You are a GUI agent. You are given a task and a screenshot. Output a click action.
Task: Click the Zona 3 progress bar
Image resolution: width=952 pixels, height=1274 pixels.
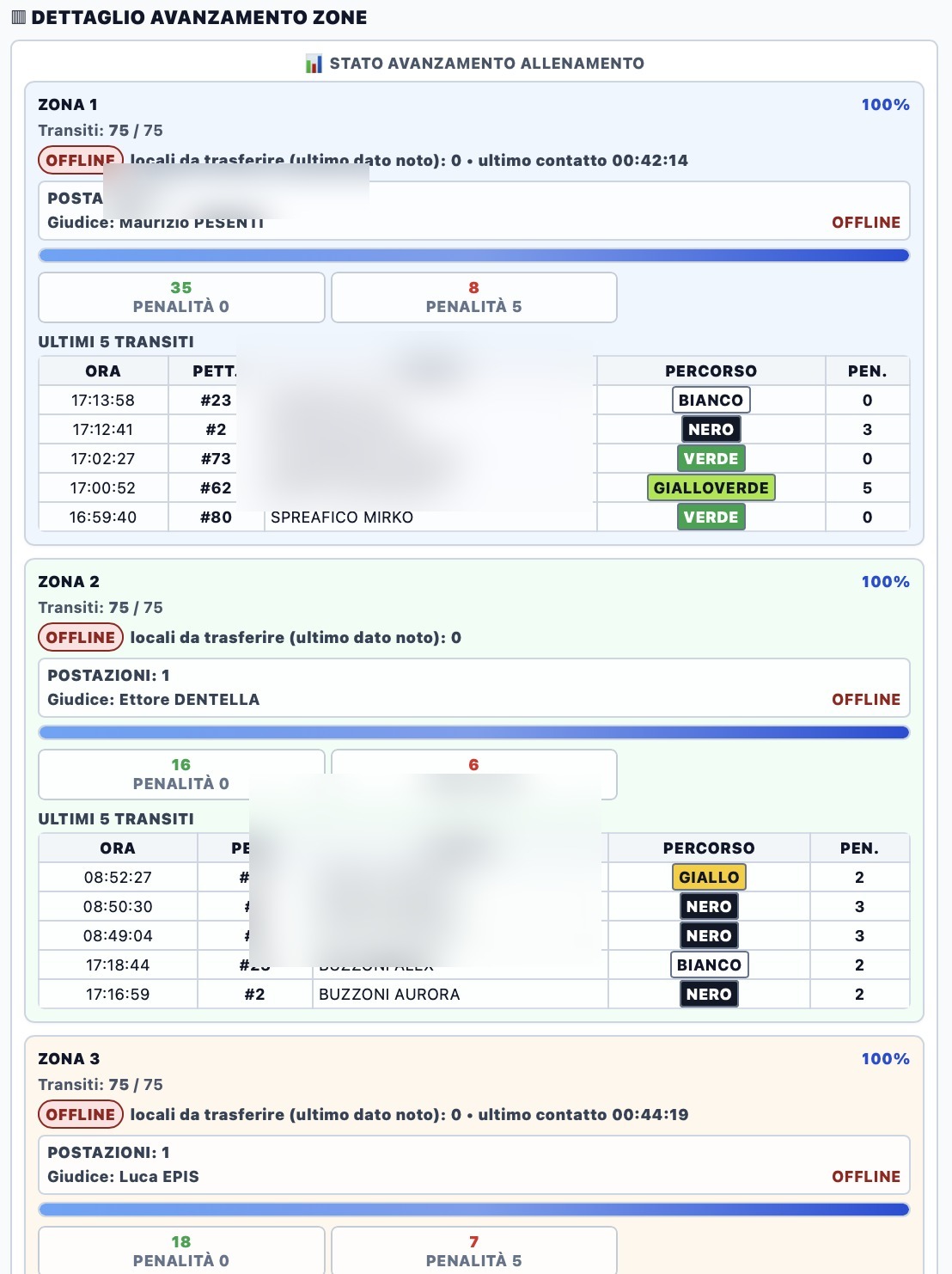(x=474, y=1210)
